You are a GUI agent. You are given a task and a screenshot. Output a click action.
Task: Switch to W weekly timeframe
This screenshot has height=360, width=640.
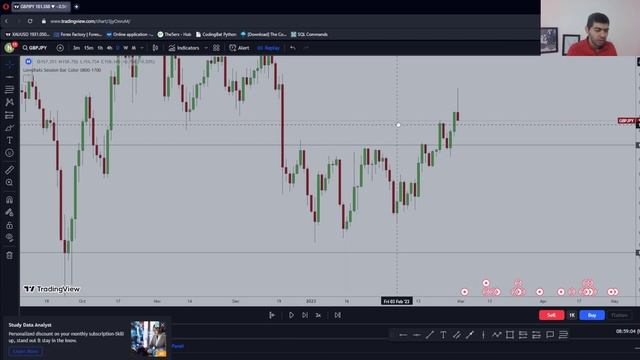pos(126,48)
